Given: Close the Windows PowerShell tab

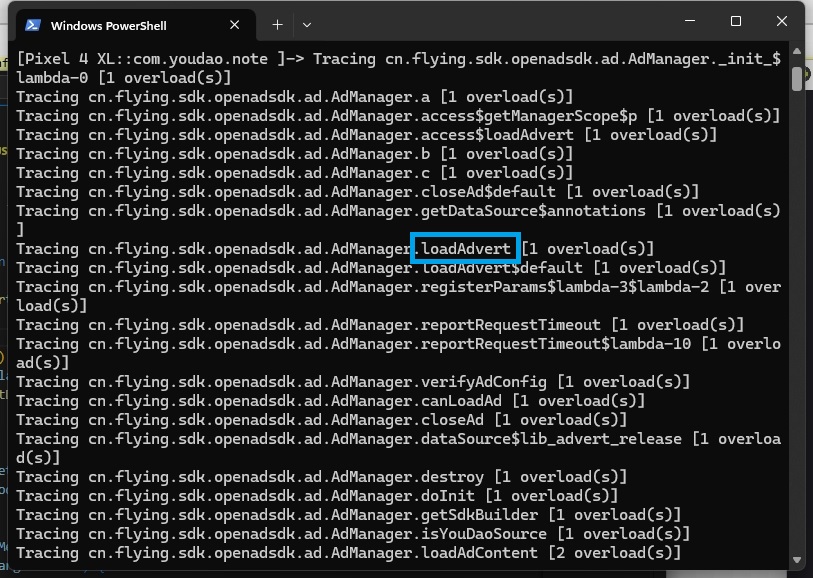Looking at the screenshot, I should 235,24.
